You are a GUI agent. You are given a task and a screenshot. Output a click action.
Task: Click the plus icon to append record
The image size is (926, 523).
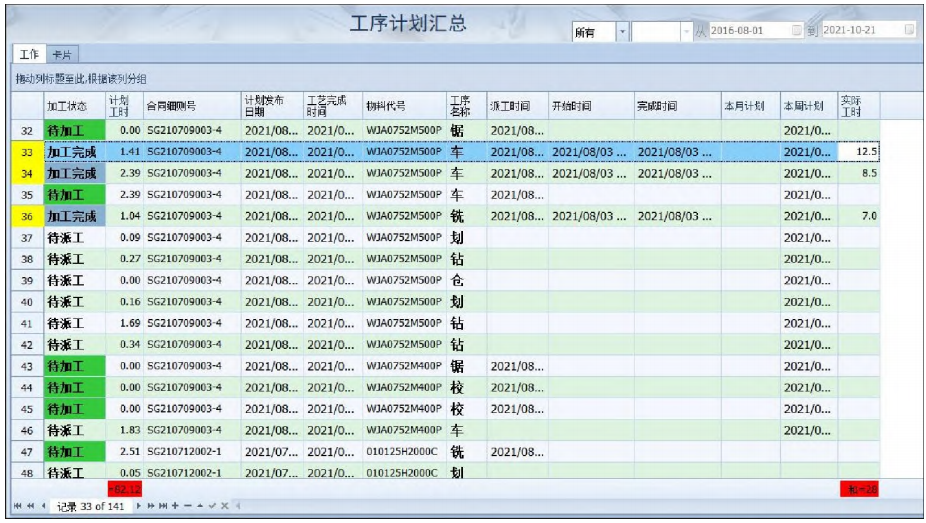(x=175, y=506)
